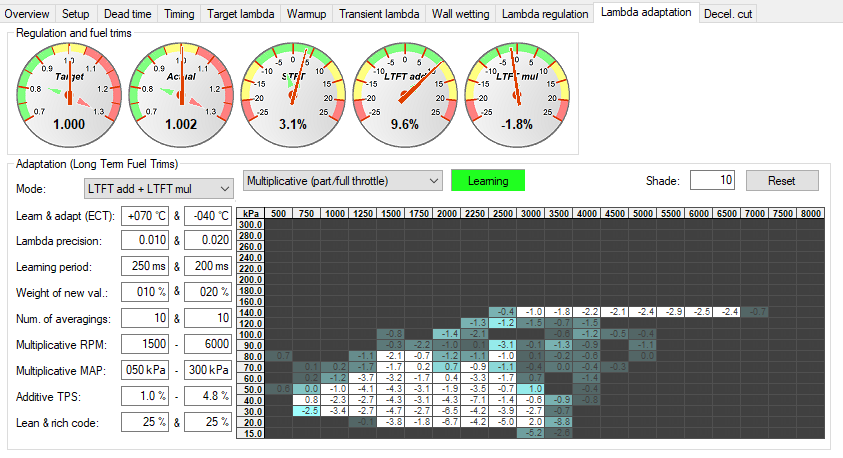
Task: Select cell -7.1 in 40.0 kPa row
Action: [x=475, y=400]
